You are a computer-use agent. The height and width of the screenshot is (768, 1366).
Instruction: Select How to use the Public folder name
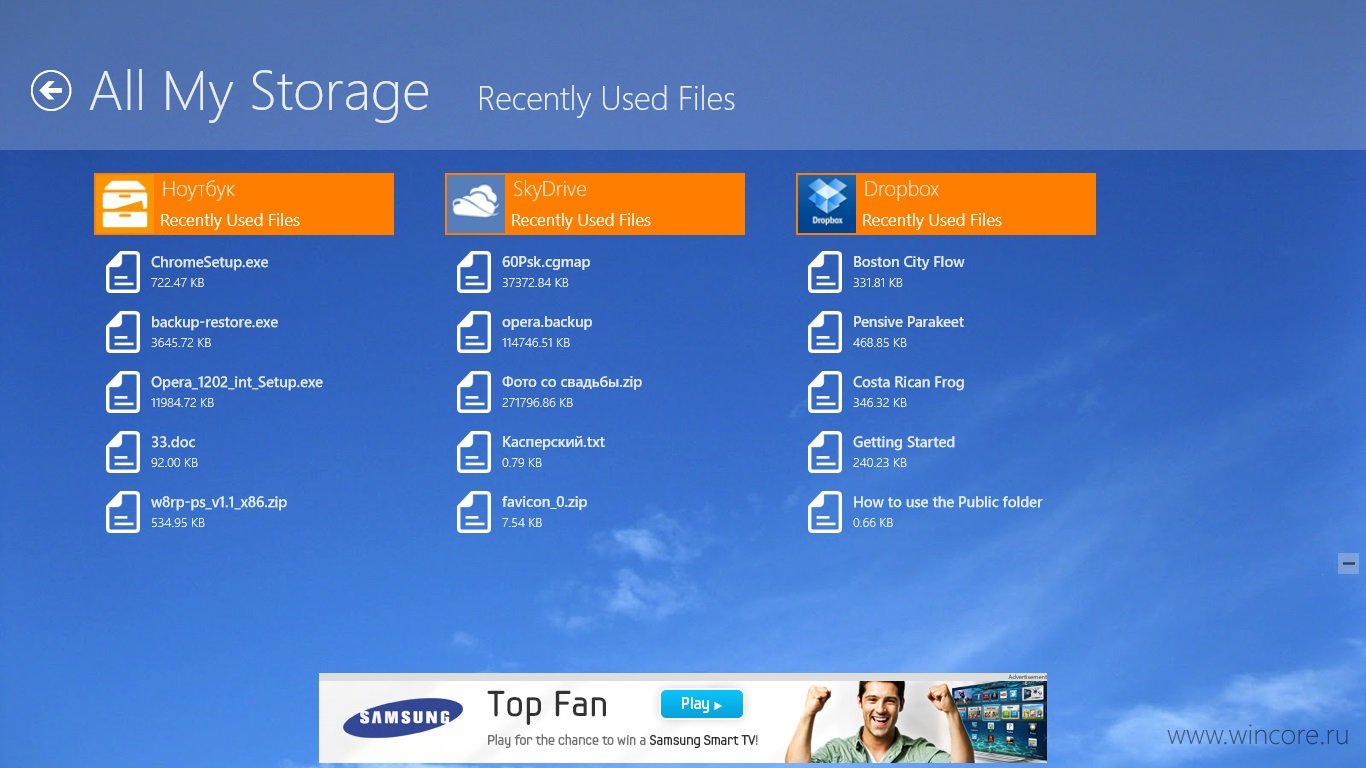[948, 502]
